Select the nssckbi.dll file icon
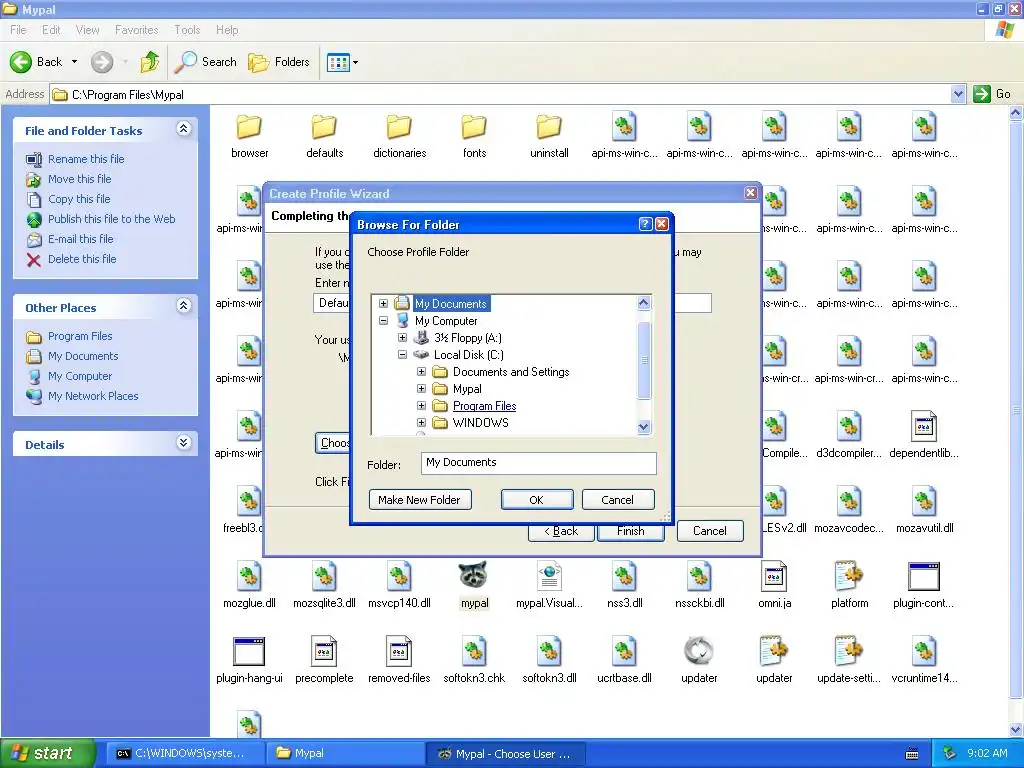Viewport: 1024px width, 768px height. tap(699, 576)
